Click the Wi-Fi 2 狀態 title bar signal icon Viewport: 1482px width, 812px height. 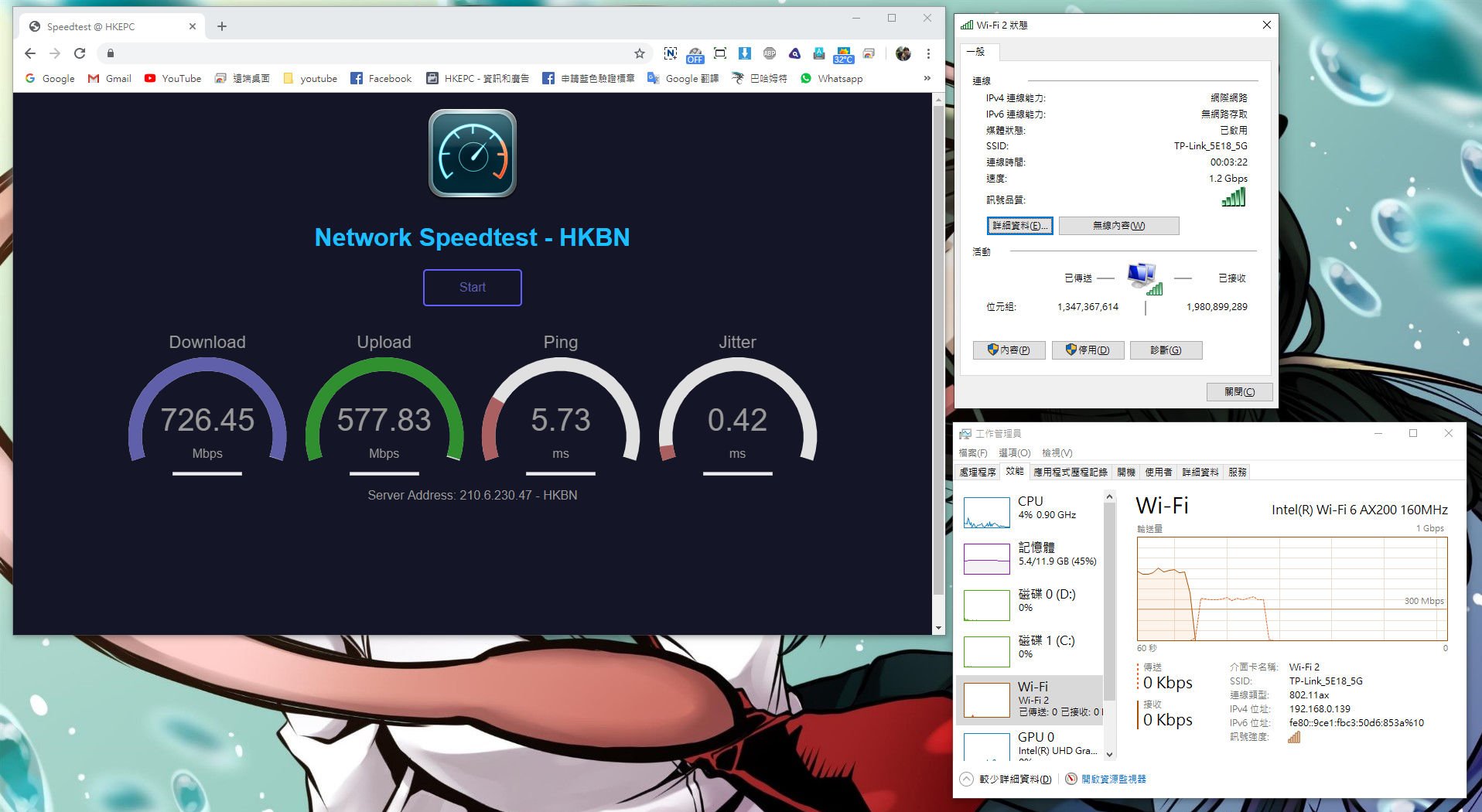(967, 25)
